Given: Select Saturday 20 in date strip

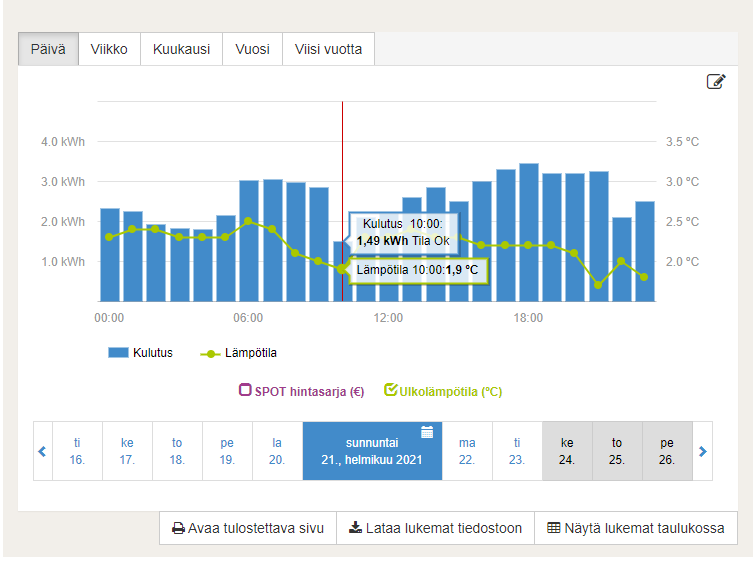Looking at the screenshot, I should [x=277, y=451].
